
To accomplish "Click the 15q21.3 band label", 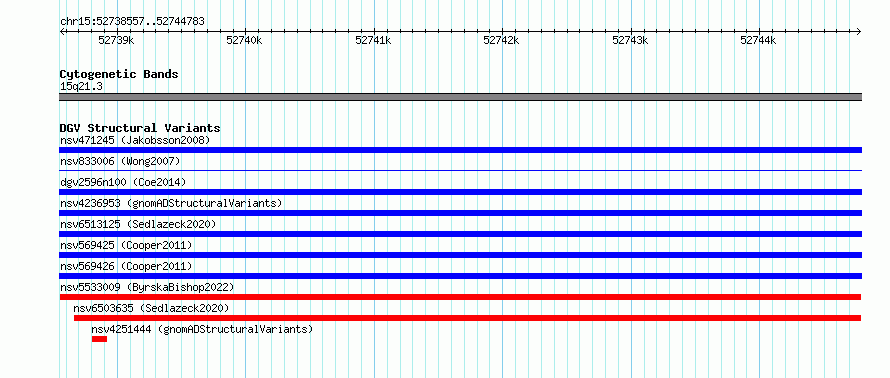I will click(x=81, y=87).
